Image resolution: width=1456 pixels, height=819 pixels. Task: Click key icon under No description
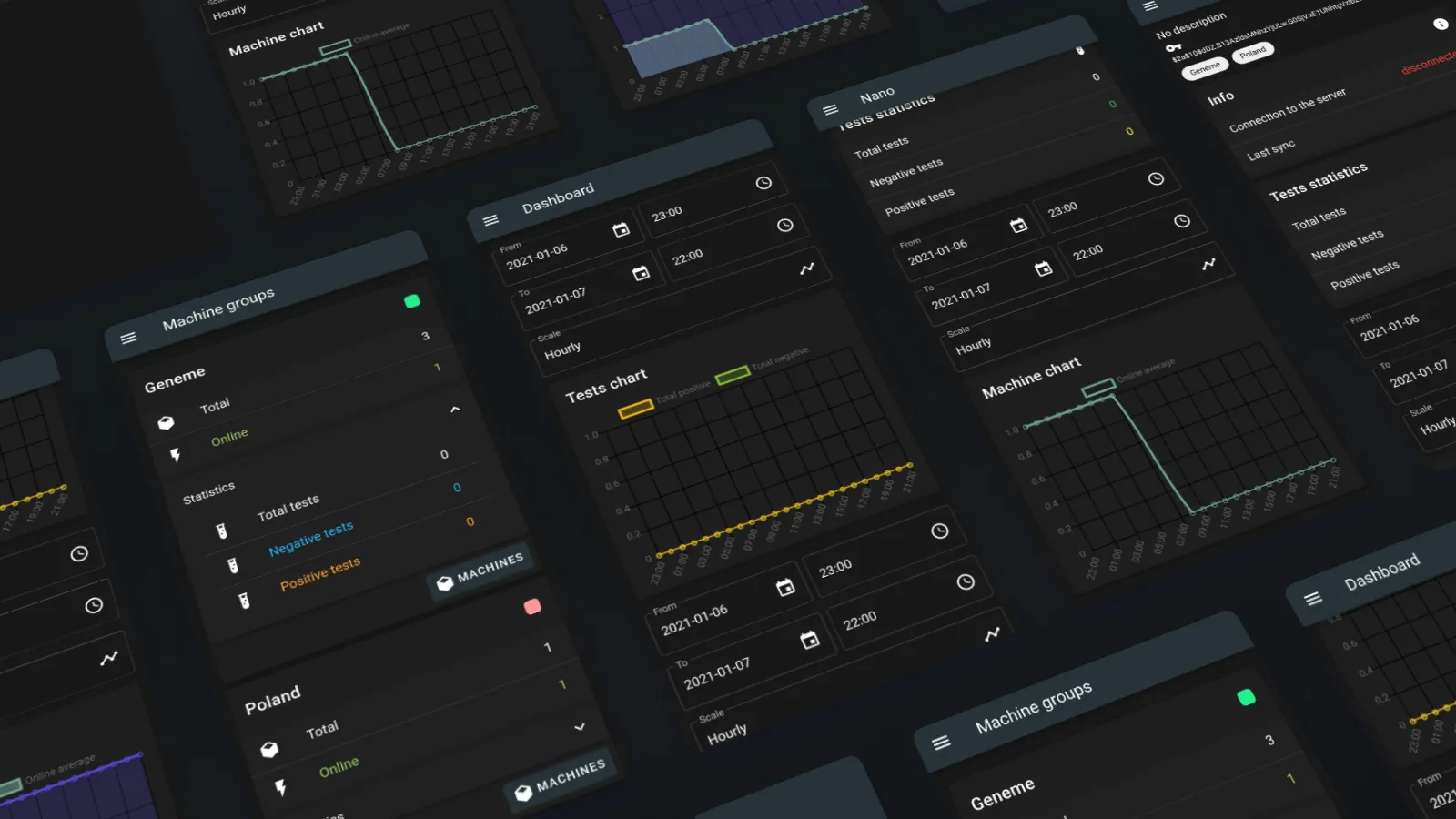(1173, 47)
